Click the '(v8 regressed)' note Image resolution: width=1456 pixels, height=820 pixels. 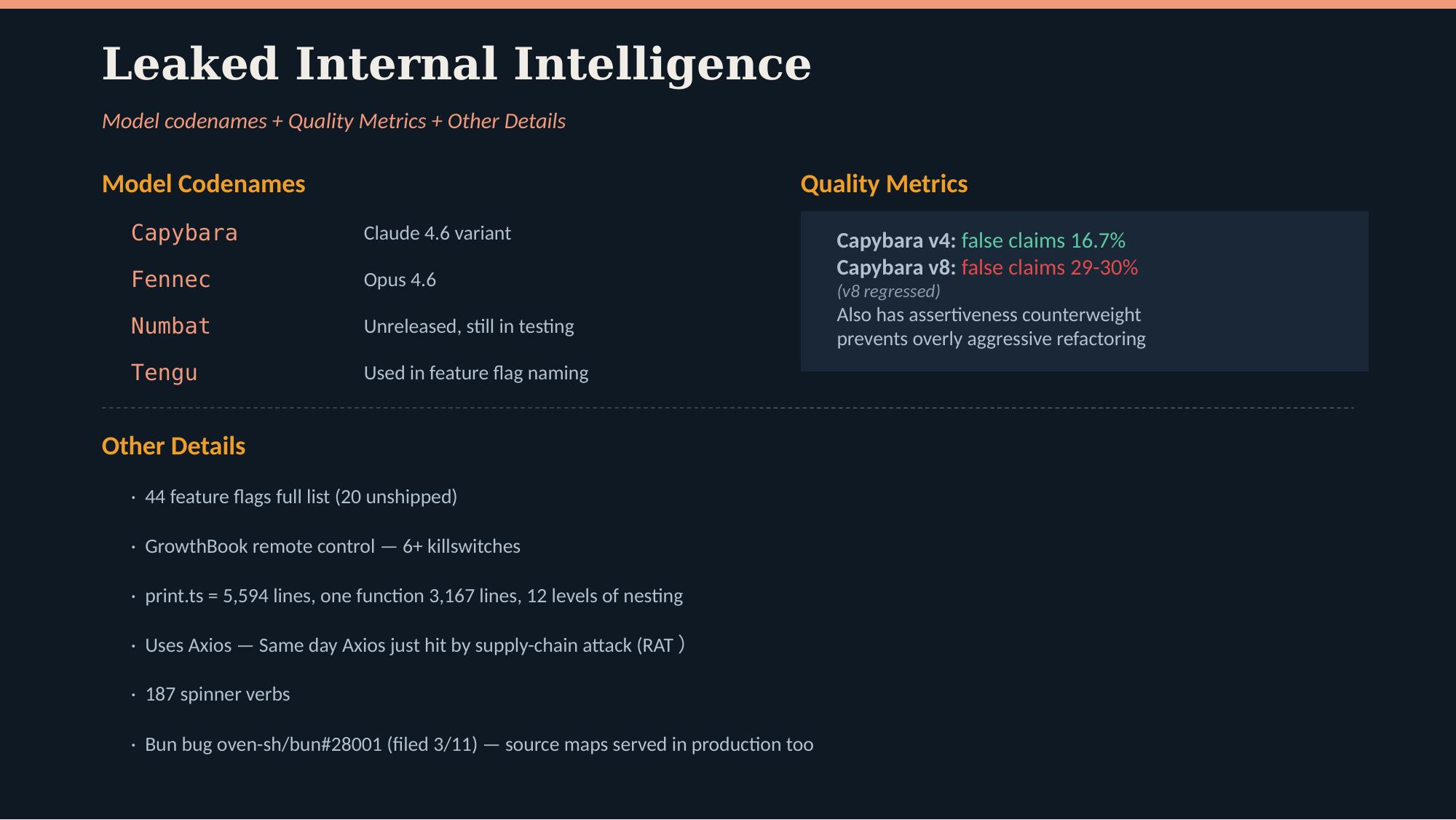(x=888, y=291)
